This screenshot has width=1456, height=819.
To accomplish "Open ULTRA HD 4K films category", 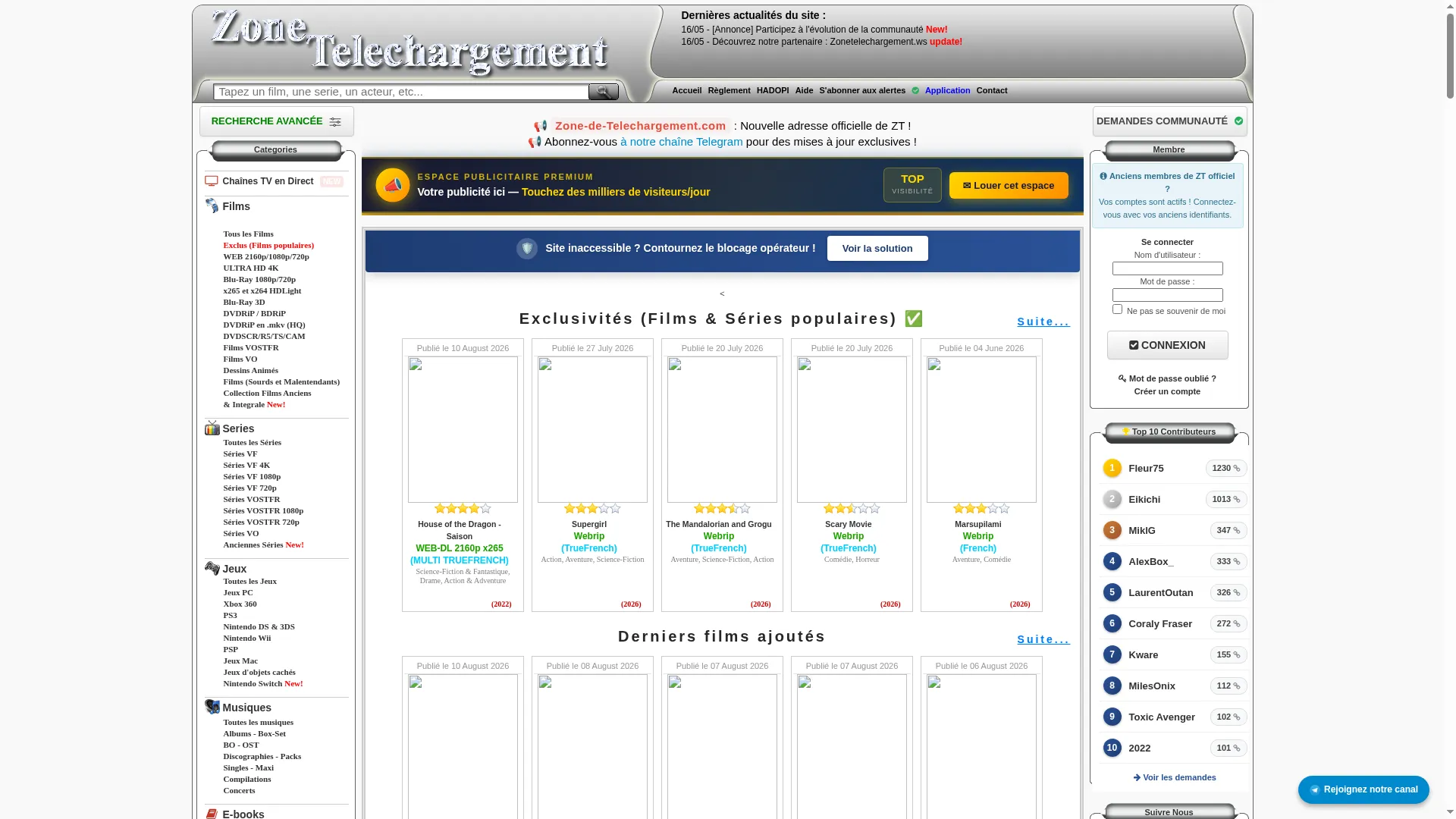I will pos(251,268).
